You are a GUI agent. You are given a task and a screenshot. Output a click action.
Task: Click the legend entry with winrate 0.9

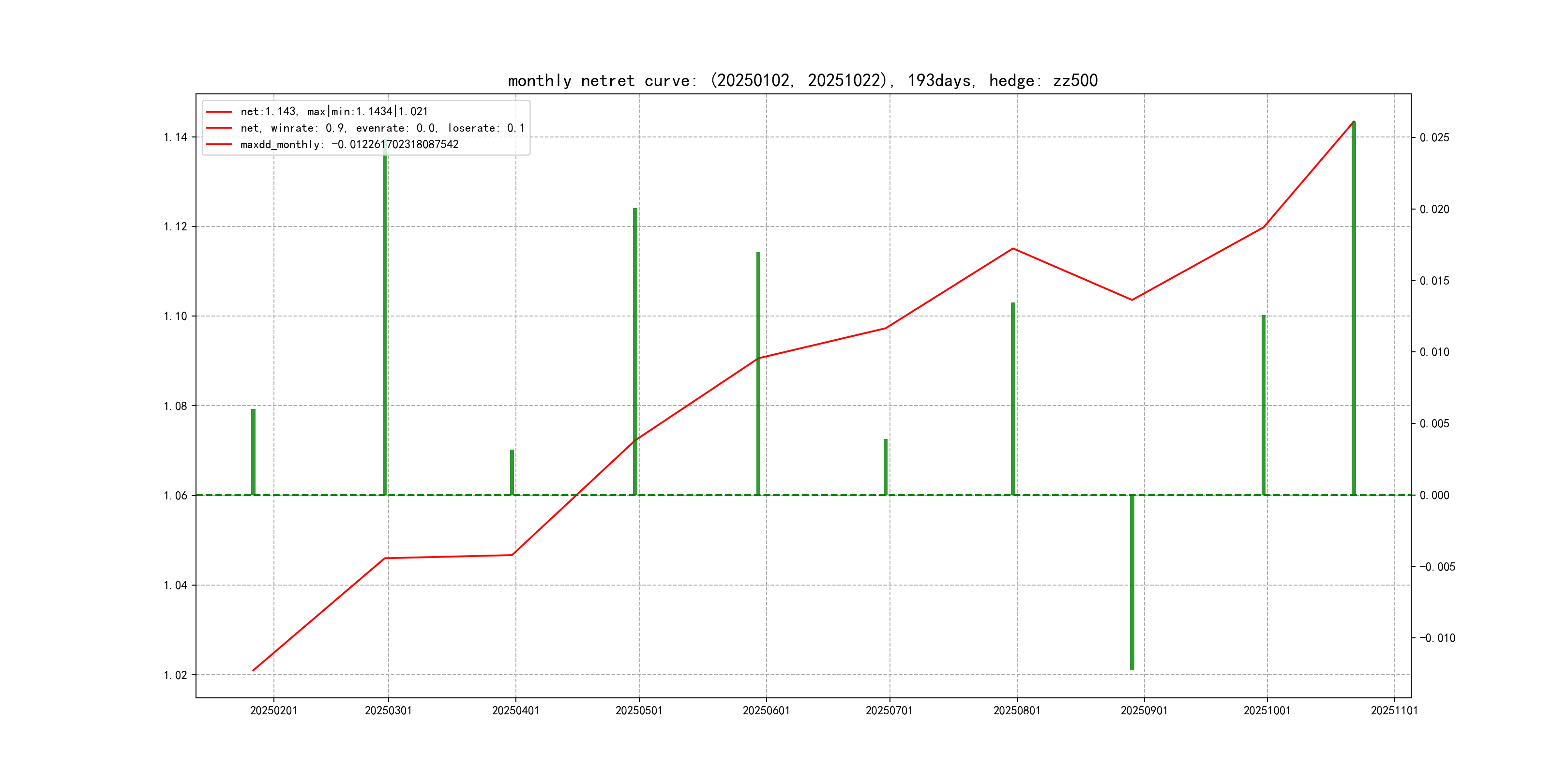pyautogui.click(x=382, y=128)
